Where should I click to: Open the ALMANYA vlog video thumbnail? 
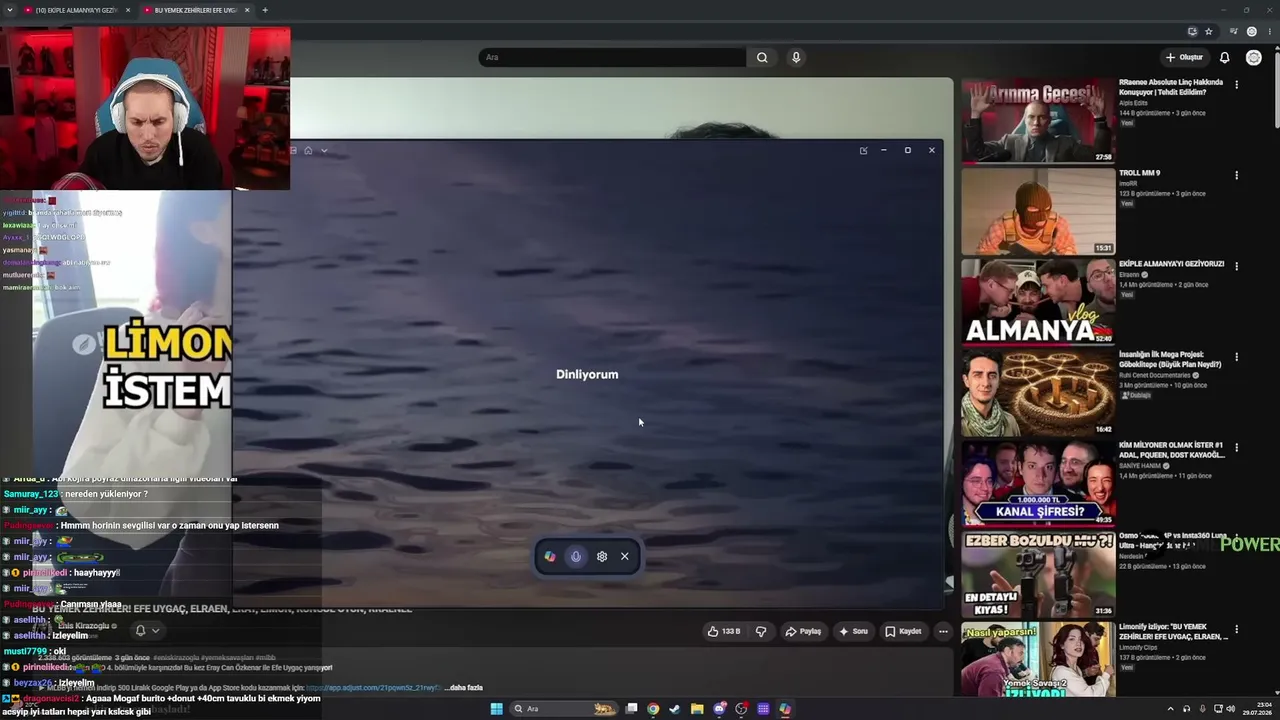(x=1038, y=301)
